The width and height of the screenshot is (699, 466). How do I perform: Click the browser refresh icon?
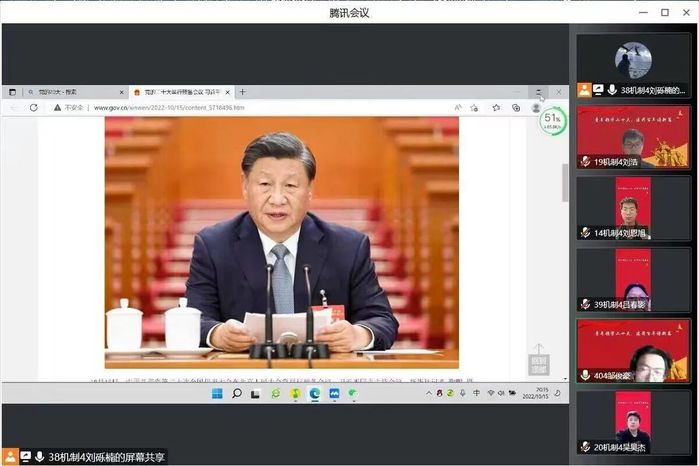33,107
